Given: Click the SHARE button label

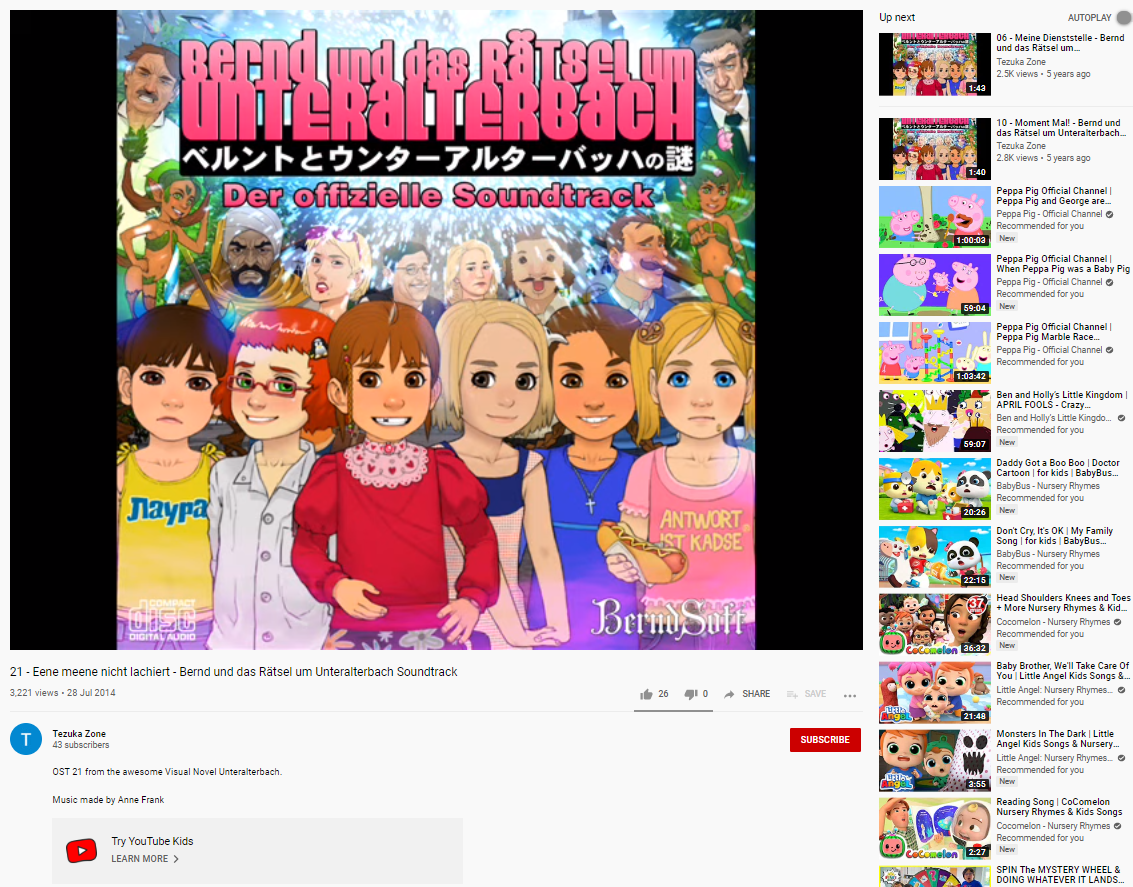Looking at the screenshot, I should (x=756, y=694).
